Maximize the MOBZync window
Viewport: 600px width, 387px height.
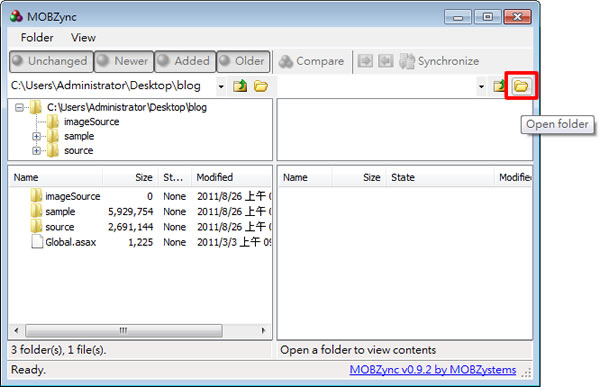point(488,17)
